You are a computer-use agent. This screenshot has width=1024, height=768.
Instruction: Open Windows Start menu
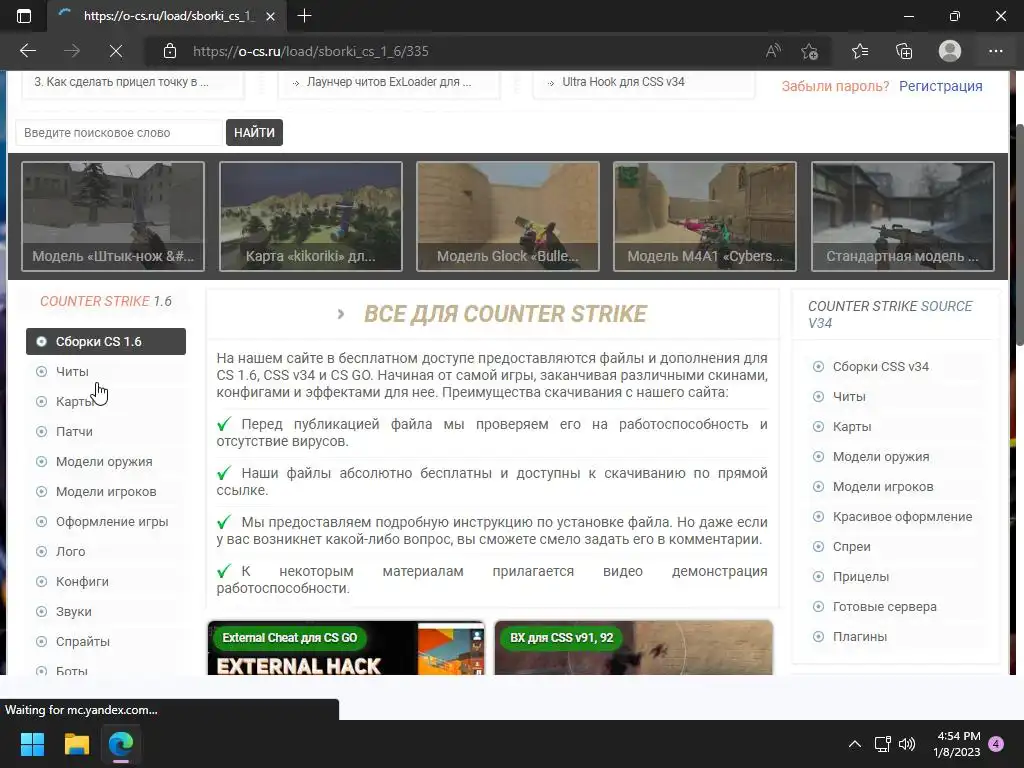coord(32,744)
